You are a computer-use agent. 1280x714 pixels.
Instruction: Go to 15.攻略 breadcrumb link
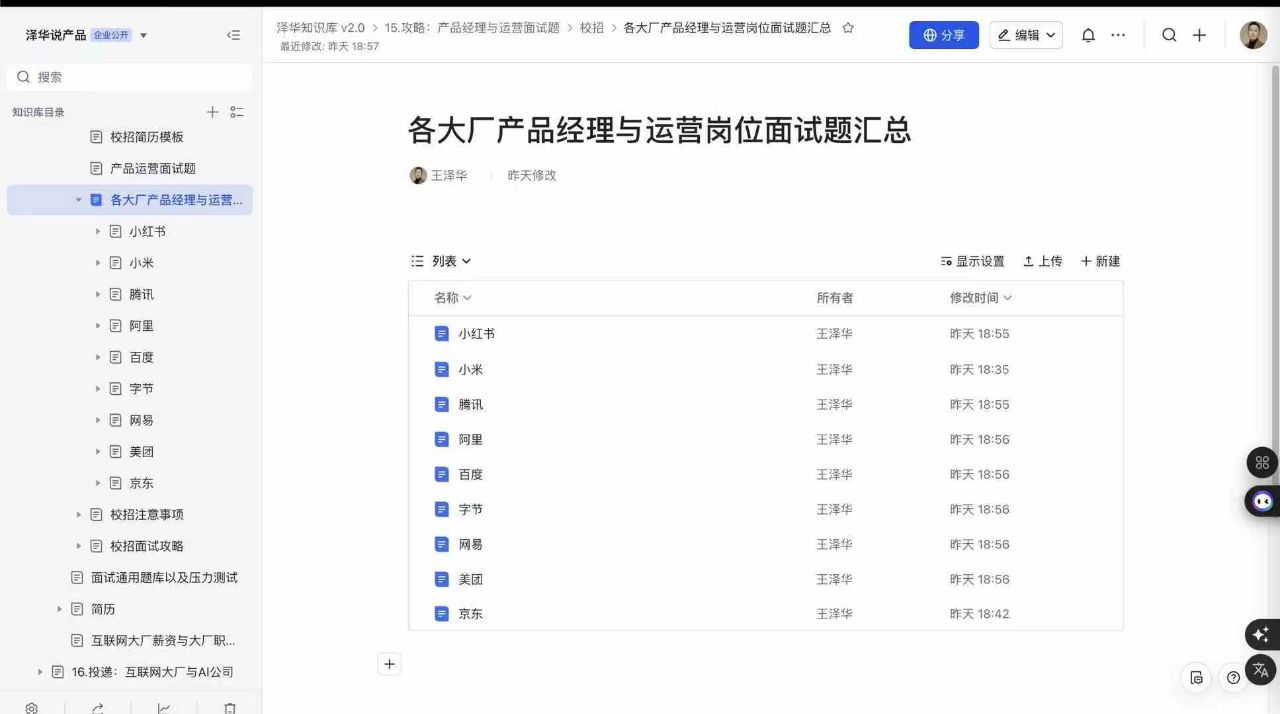[472, 28]
